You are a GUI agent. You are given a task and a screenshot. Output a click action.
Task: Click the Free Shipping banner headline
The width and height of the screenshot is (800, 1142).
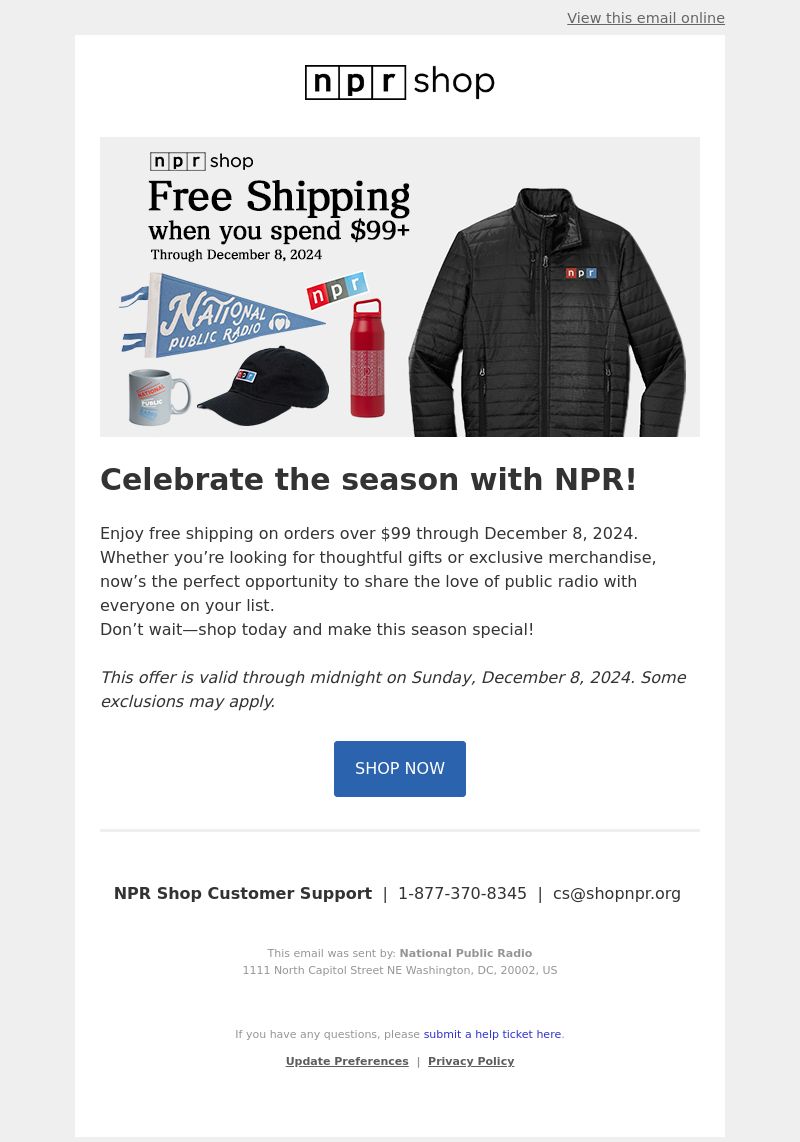click(x=278, y=197)
